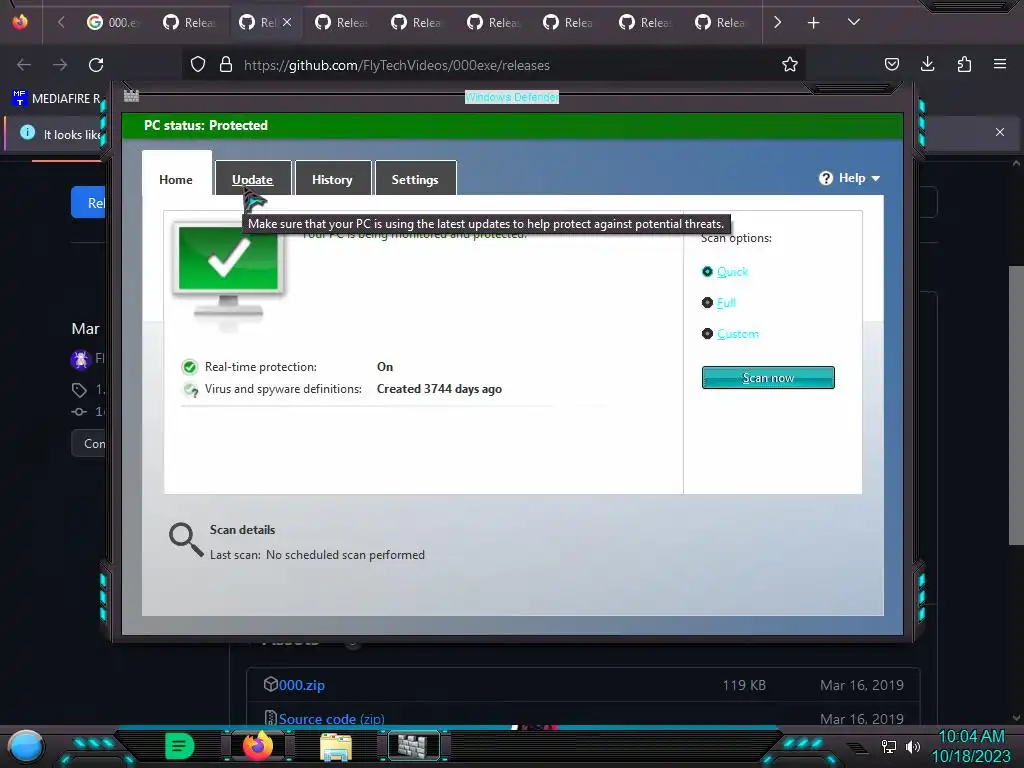Expand the Help dropdown arrow
1024x768 pixels.
(876, 178)
